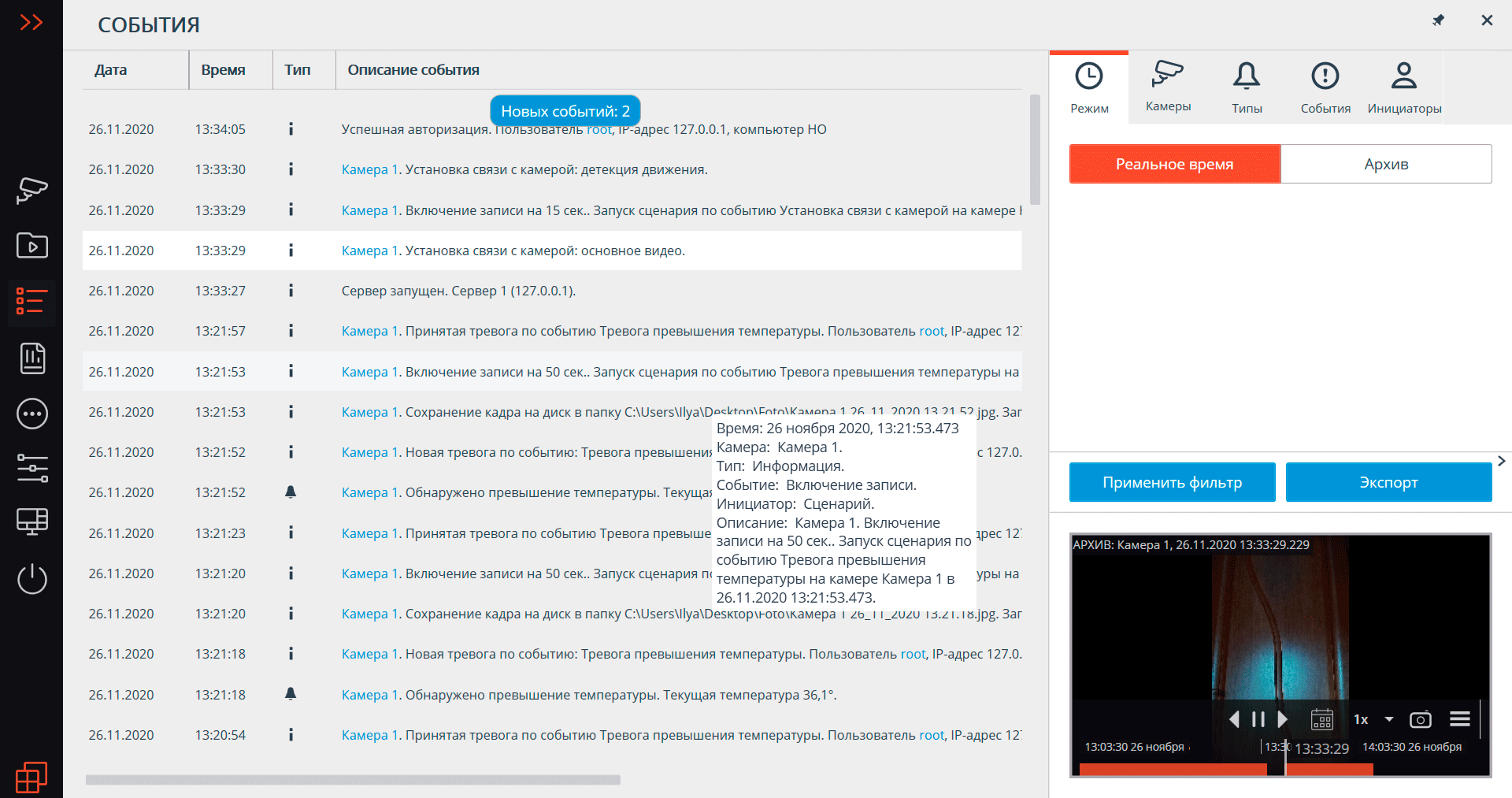Switch to the Инициаторы filter tab
Viewport: 1512px width, 798px height.
point(1404,87)
